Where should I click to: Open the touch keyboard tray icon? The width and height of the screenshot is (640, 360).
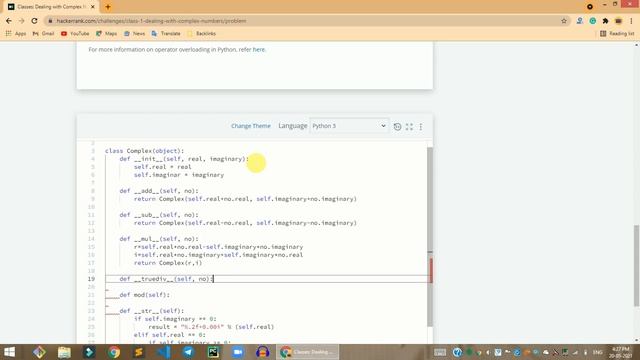click(440, 352)
